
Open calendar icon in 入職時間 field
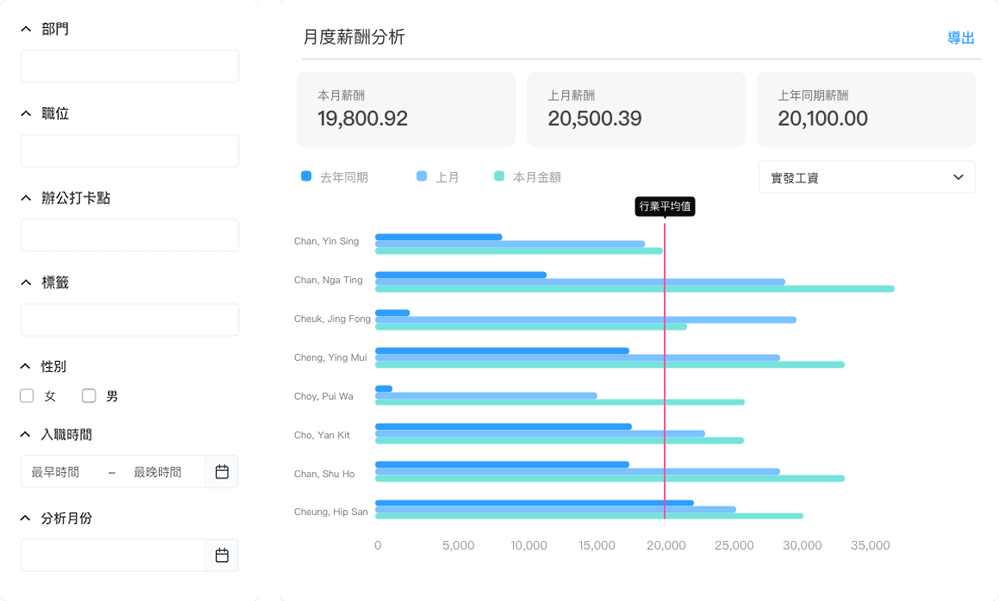(x=222, y=472)
